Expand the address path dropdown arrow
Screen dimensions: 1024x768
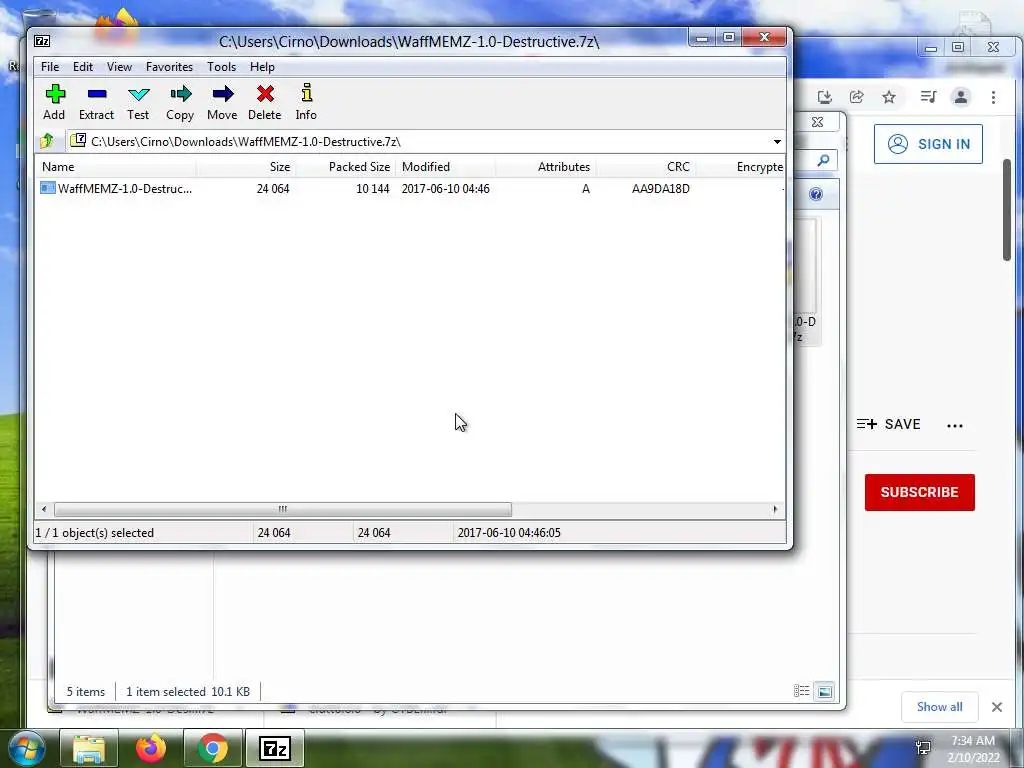click(776, 142)
